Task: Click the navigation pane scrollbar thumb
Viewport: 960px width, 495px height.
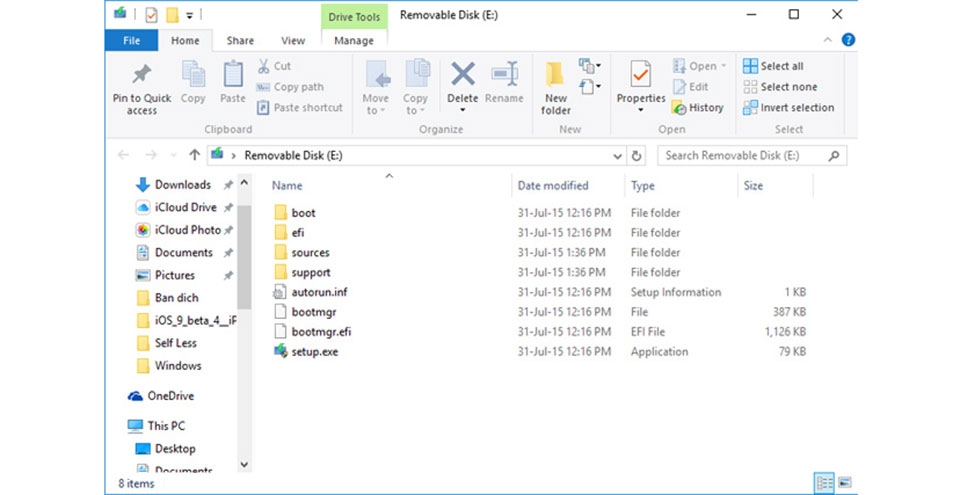Action: (244, 257)
